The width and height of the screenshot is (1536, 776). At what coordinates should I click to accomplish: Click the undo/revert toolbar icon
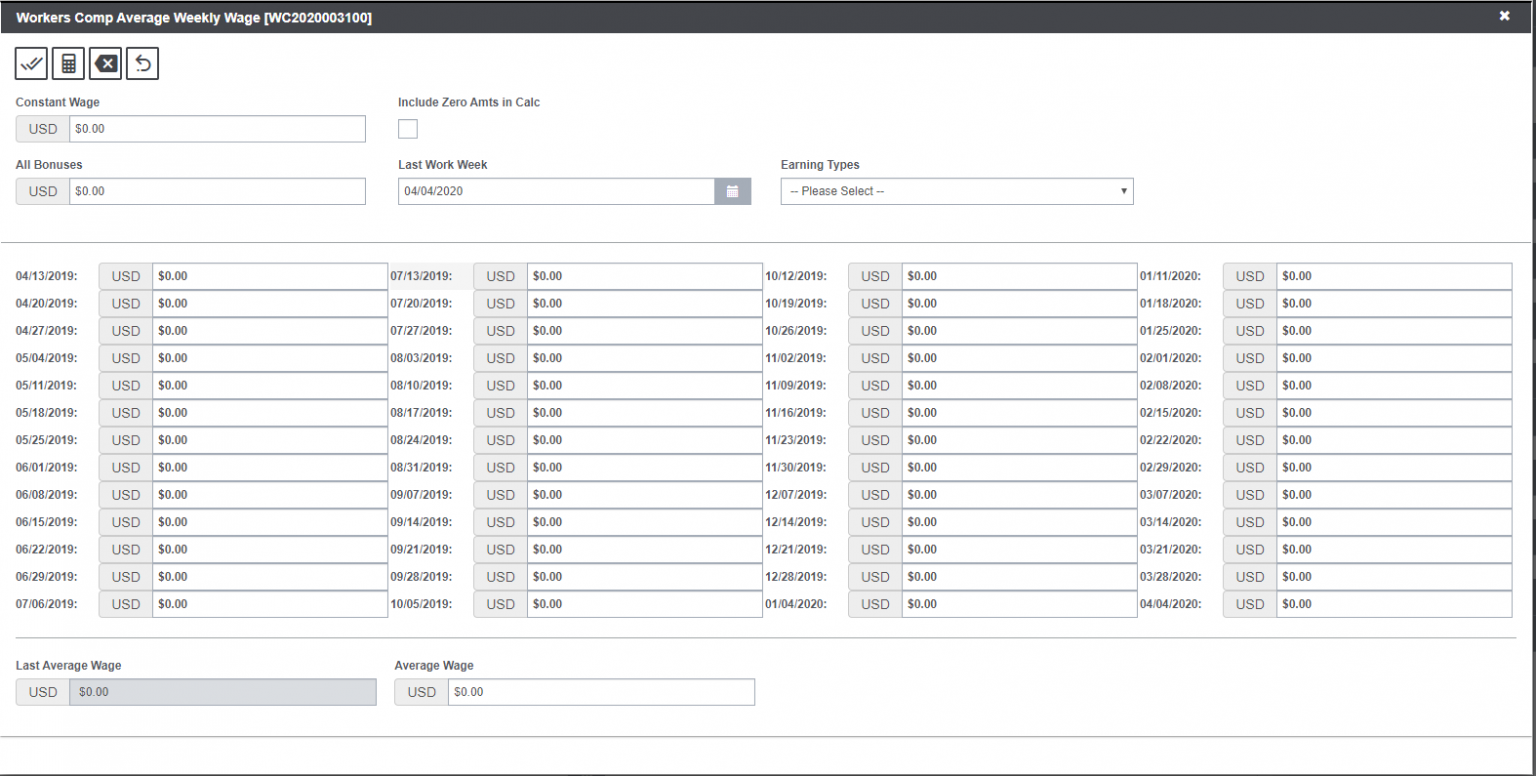point(142,63)
